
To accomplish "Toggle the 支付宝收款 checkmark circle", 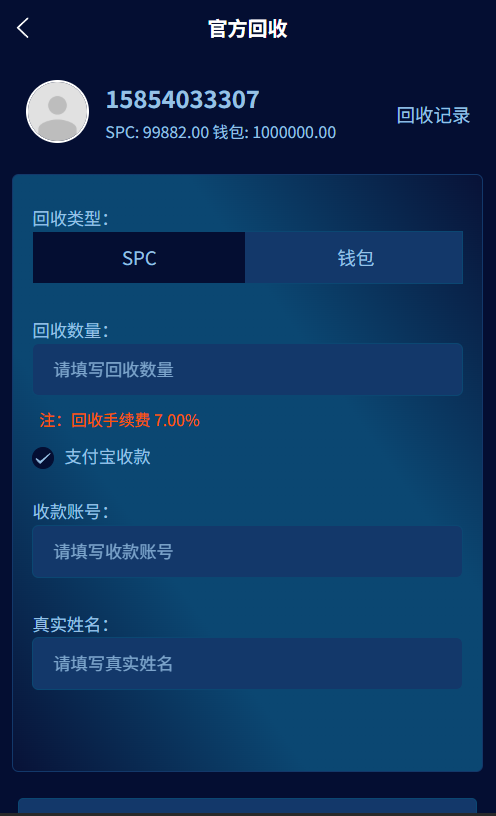I will (x=43, y=458).
